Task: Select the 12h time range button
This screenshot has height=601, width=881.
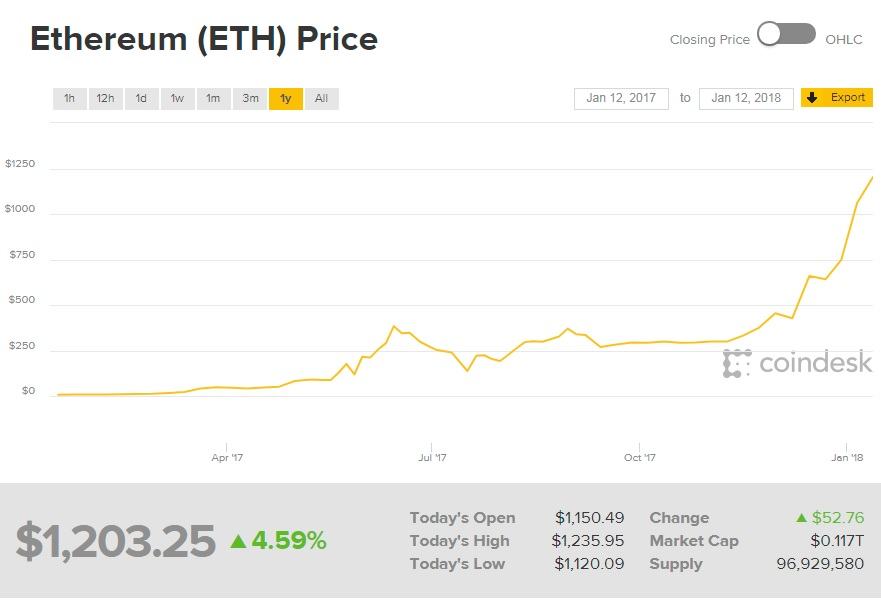Action: pyautogui.click(x=105, y=98)
